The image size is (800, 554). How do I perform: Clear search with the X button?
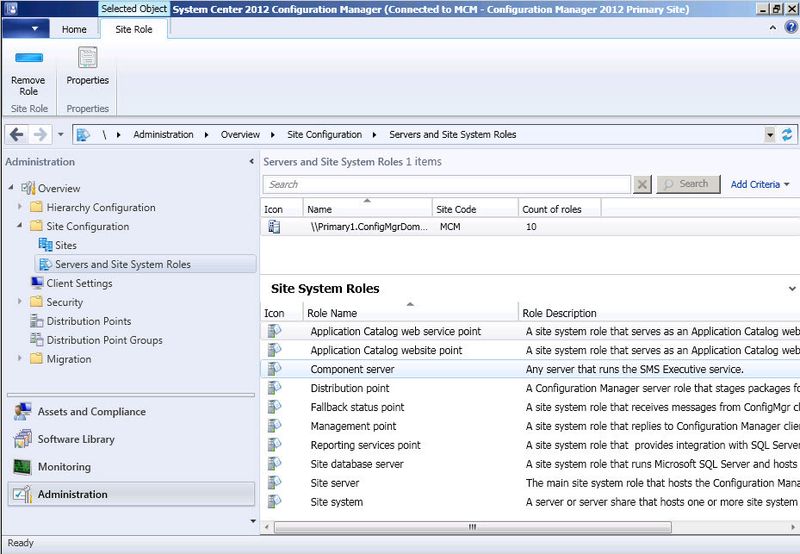(642, 184)
